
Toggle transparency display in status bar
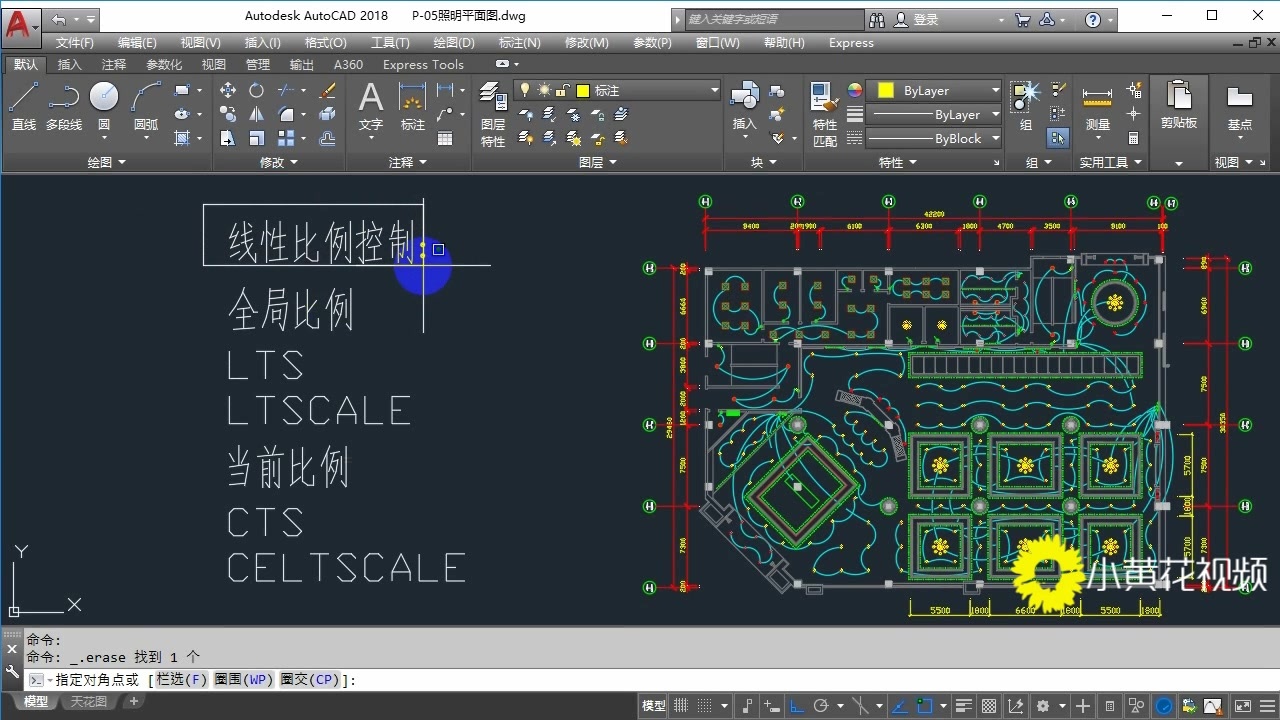(988, 706)
